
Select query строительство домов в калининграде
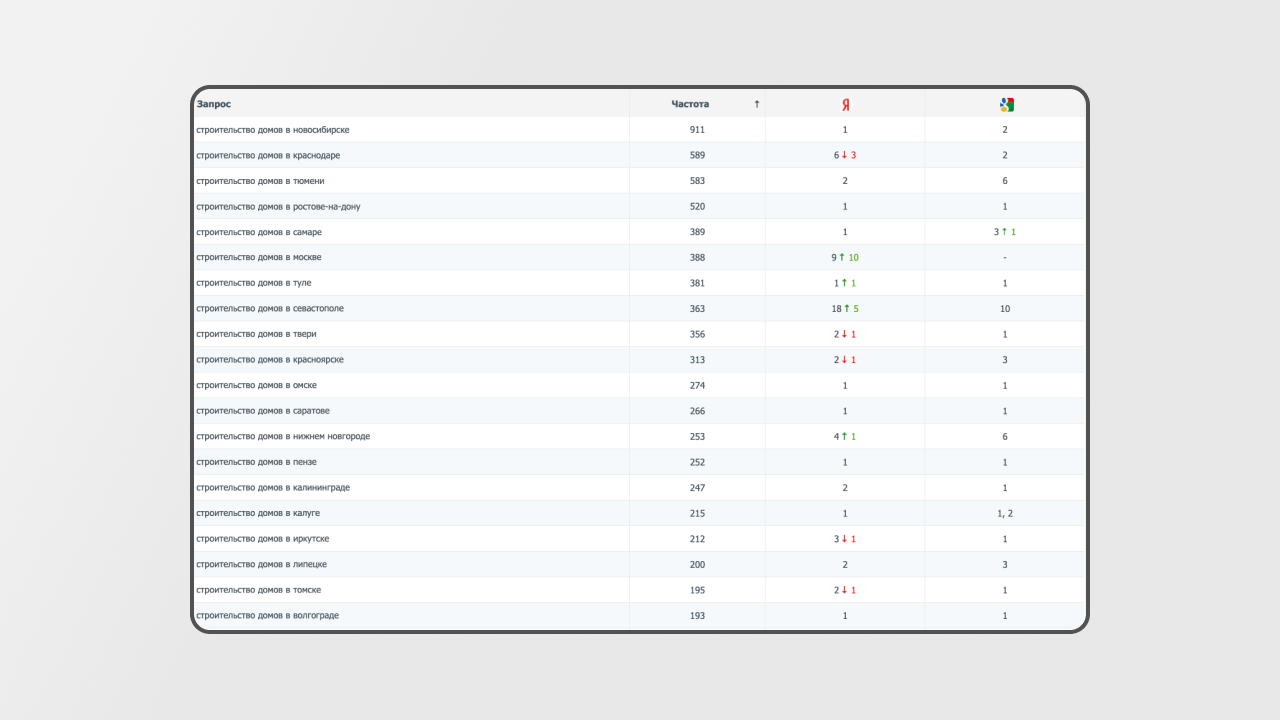[x=273, y=487]
